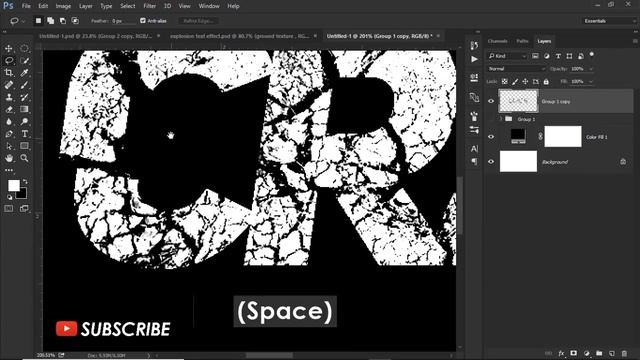Open the Image menu
This screenshot has height=360, width=640.
63,6
